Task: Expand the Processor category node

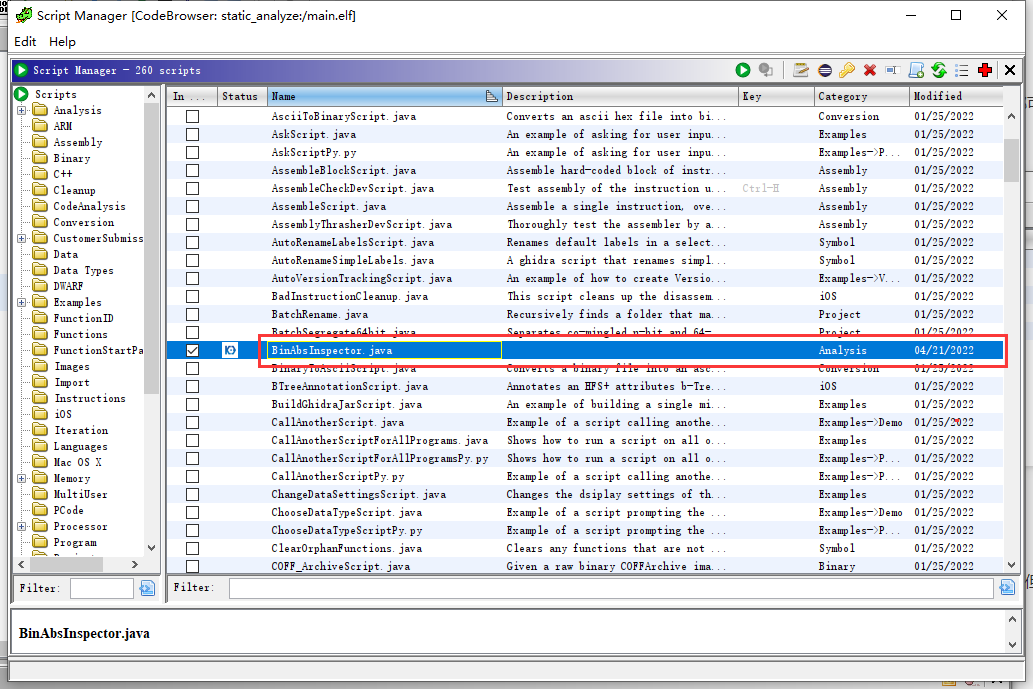Action: (22, 526)
